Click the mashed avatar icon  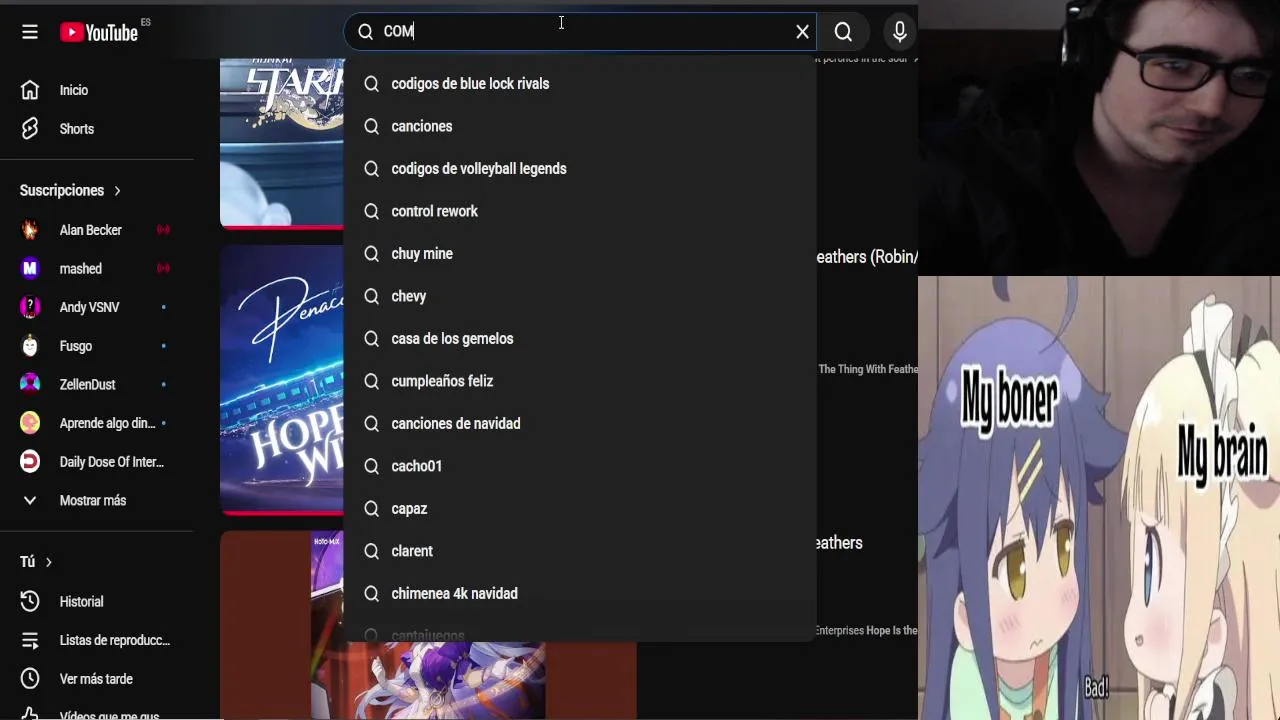(30, 268)
